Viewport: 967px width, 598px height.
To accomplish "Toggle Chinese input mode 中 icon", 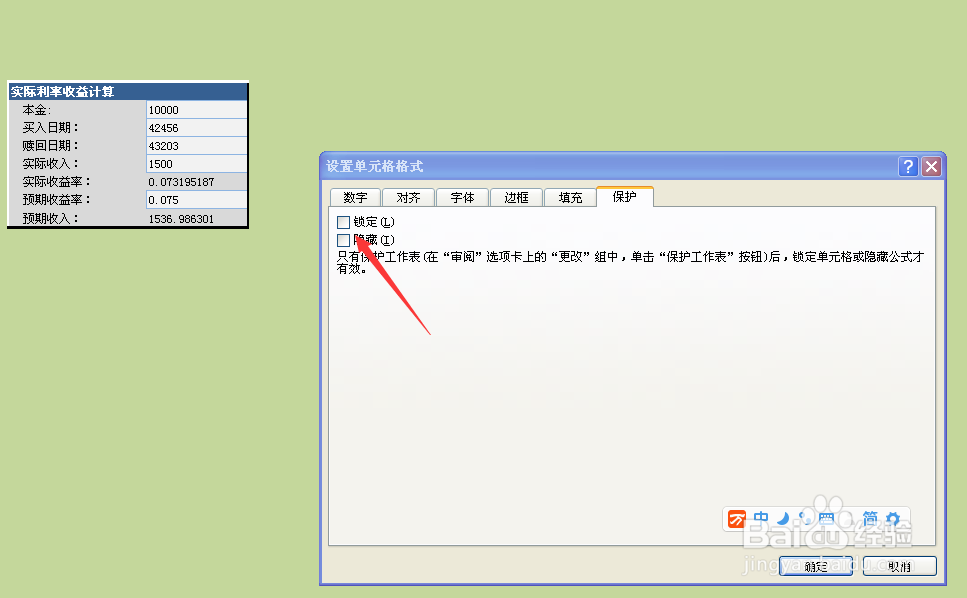I will pos(761,518).
